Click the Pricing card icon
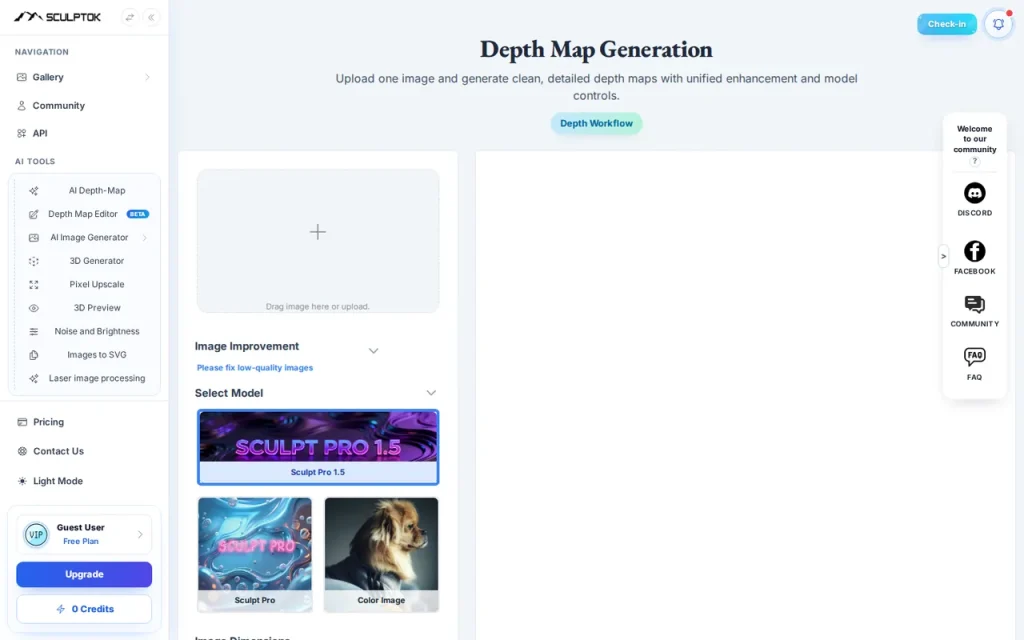Screen dimensions: 1024x640 (22, 423)
